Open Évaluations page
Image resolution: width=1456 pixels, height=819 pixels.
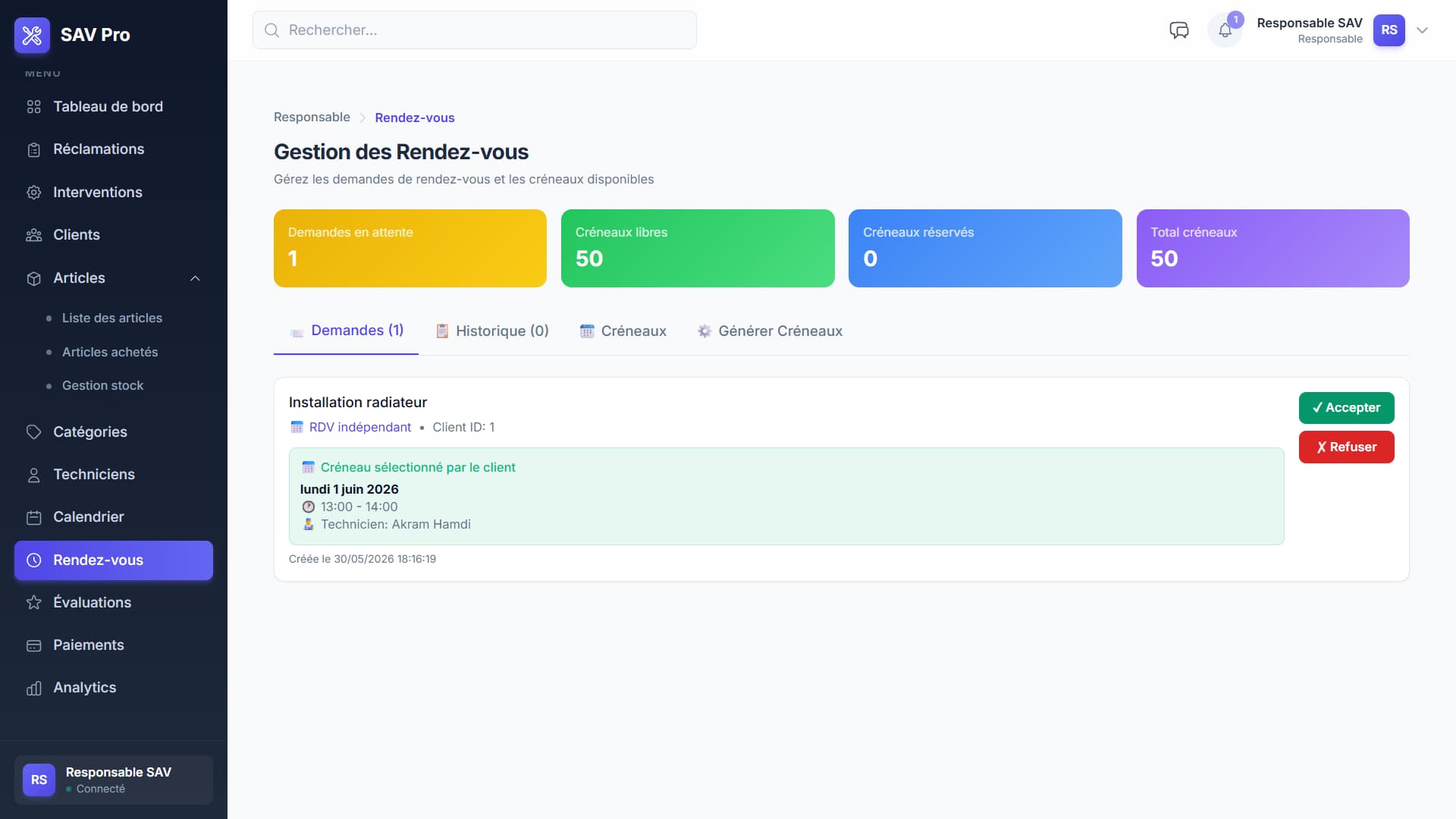click(x=114, y=603)
